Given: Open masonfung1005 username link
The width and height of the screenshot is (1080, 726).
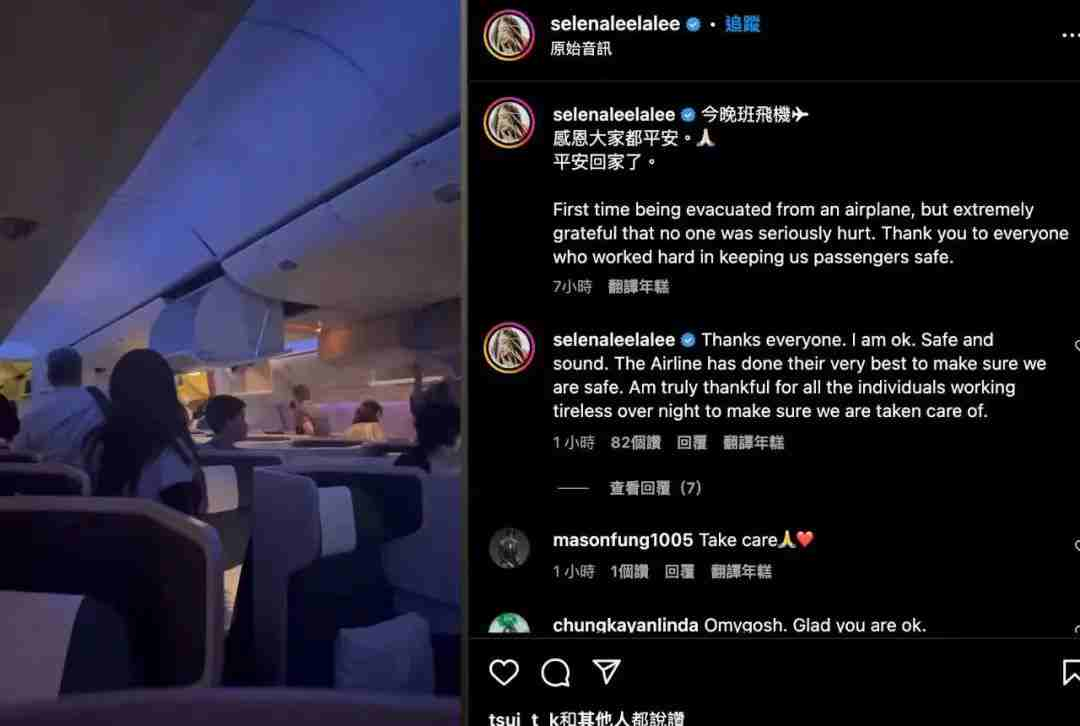Looking at the screenshot, I should click(623, 540).
